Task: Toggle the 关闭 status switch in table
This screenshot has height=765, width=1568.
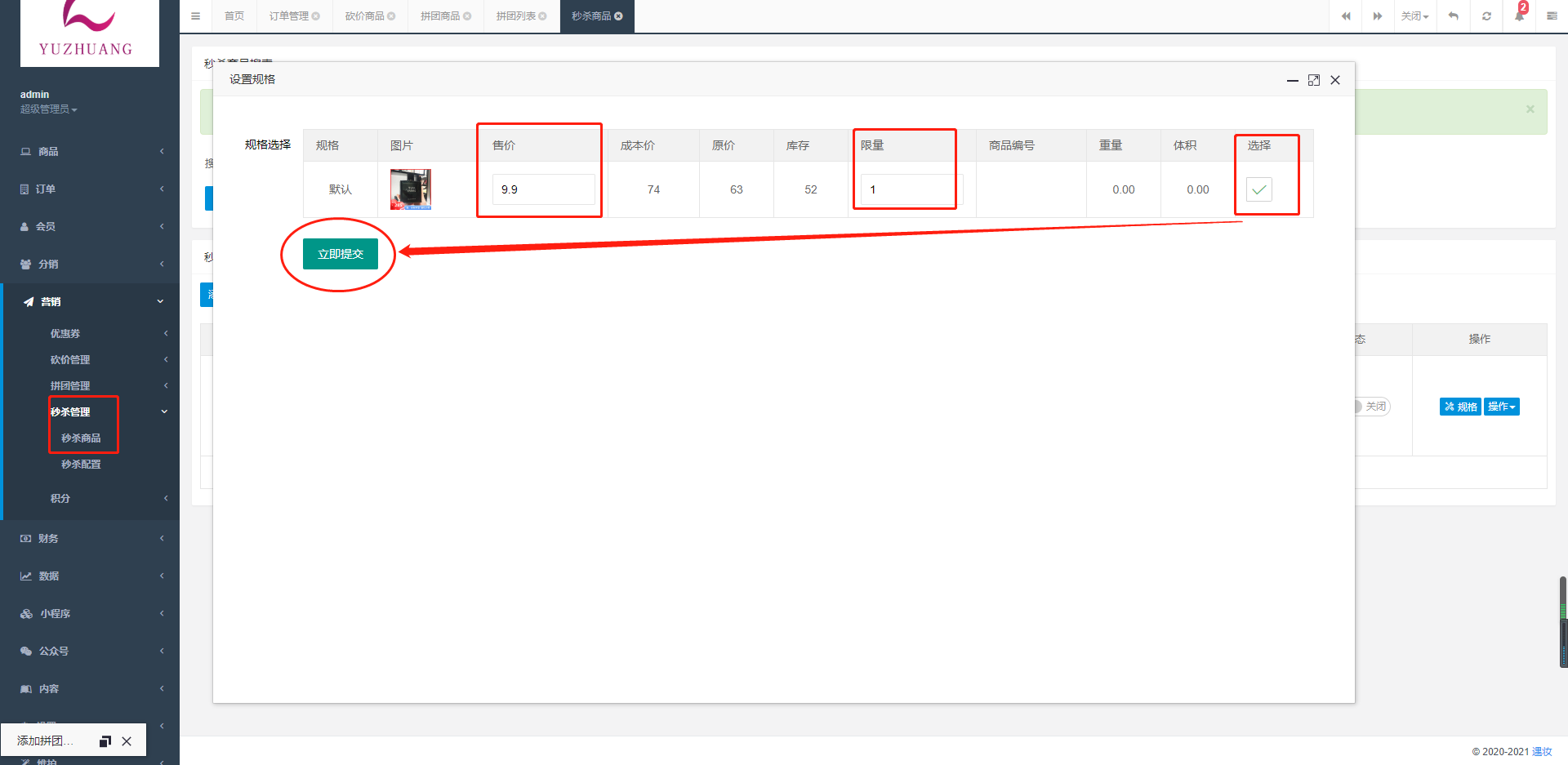Action: pos(1374,407)
